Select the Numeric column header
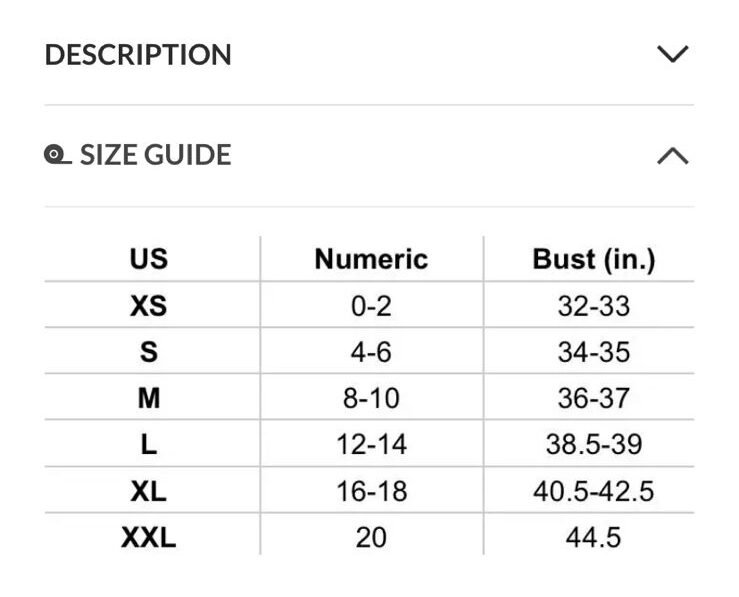 click(x=371, y=260)
